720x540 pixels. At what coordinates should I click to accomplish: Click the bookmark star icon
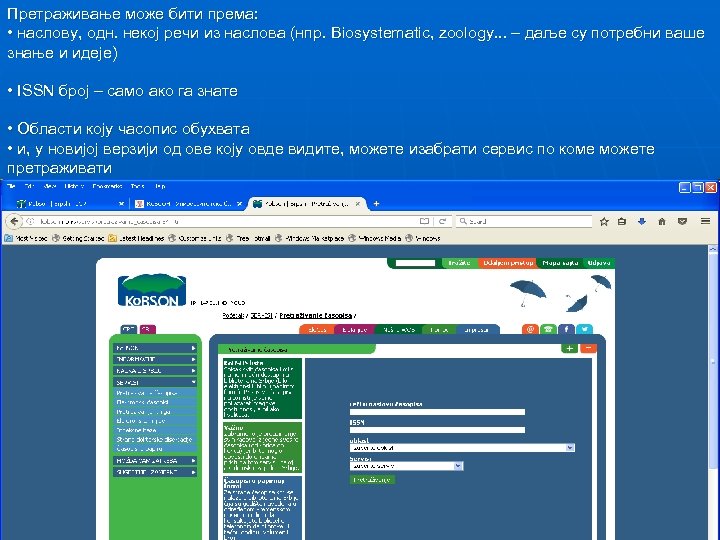(604, 222)
